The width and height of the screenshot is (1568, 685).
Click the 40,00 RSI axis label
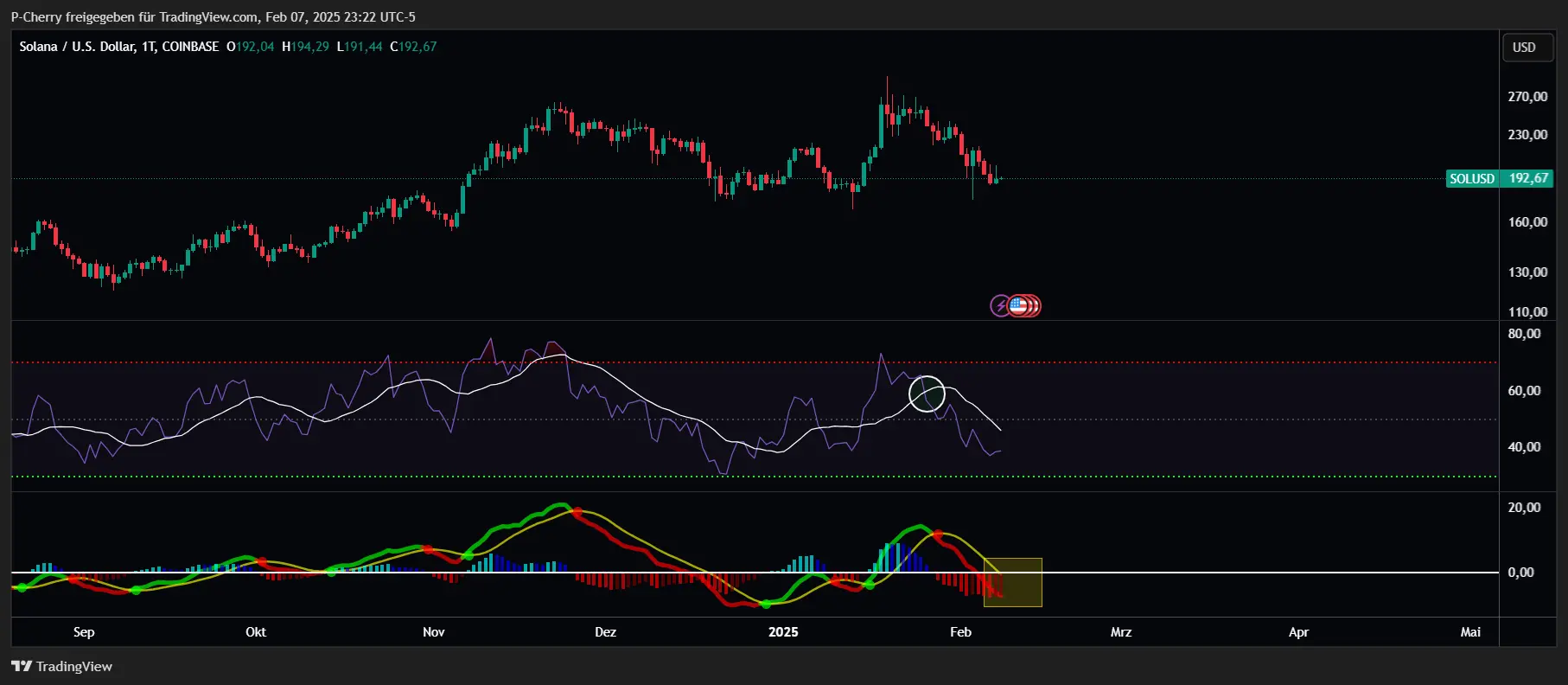(1524, 447)
